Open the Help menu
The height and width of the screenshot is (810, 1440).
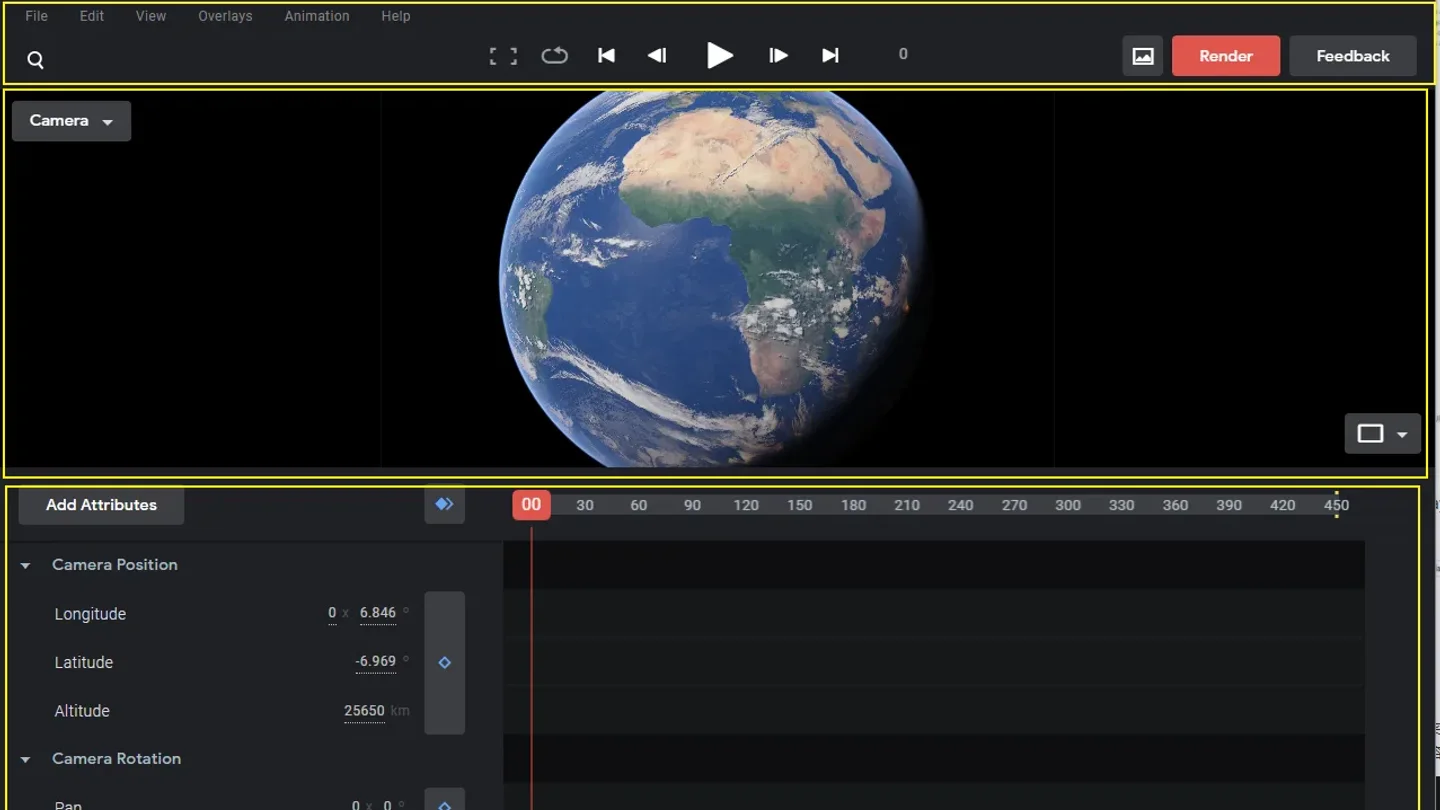click(396, 16)
